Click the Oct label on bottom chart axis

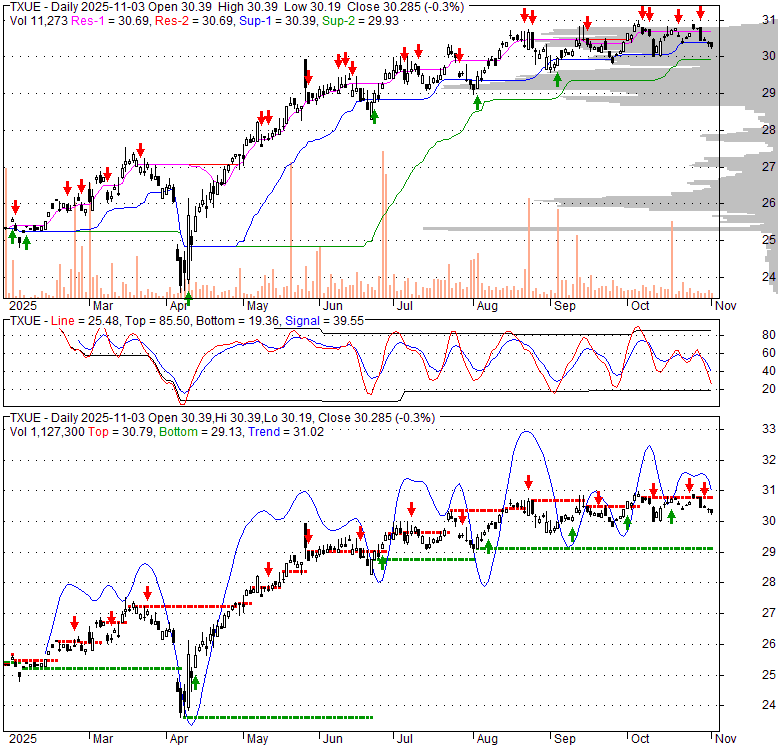click(640, 739)
